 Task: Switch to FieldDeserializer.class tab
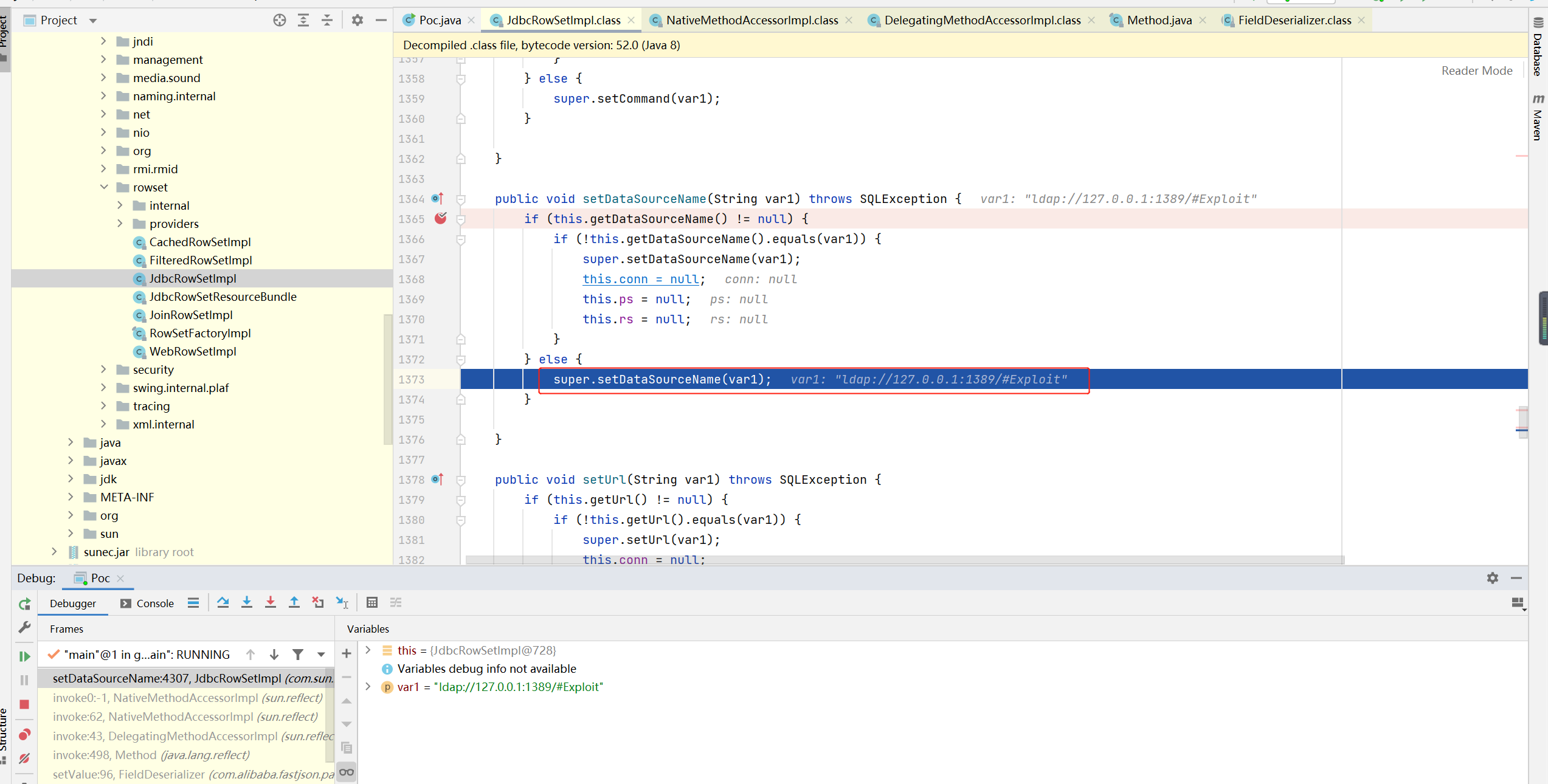[x=1294, y=21]
